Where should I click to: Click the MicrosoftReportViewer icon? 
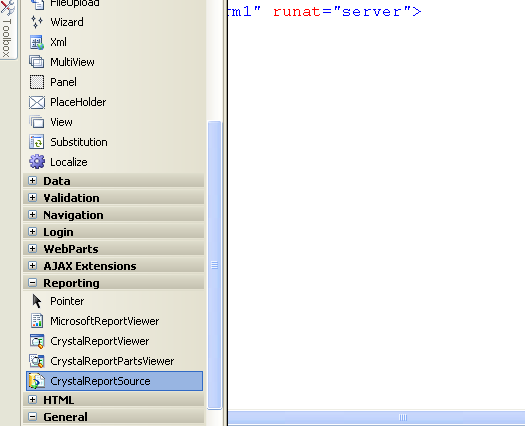[37, 321]
